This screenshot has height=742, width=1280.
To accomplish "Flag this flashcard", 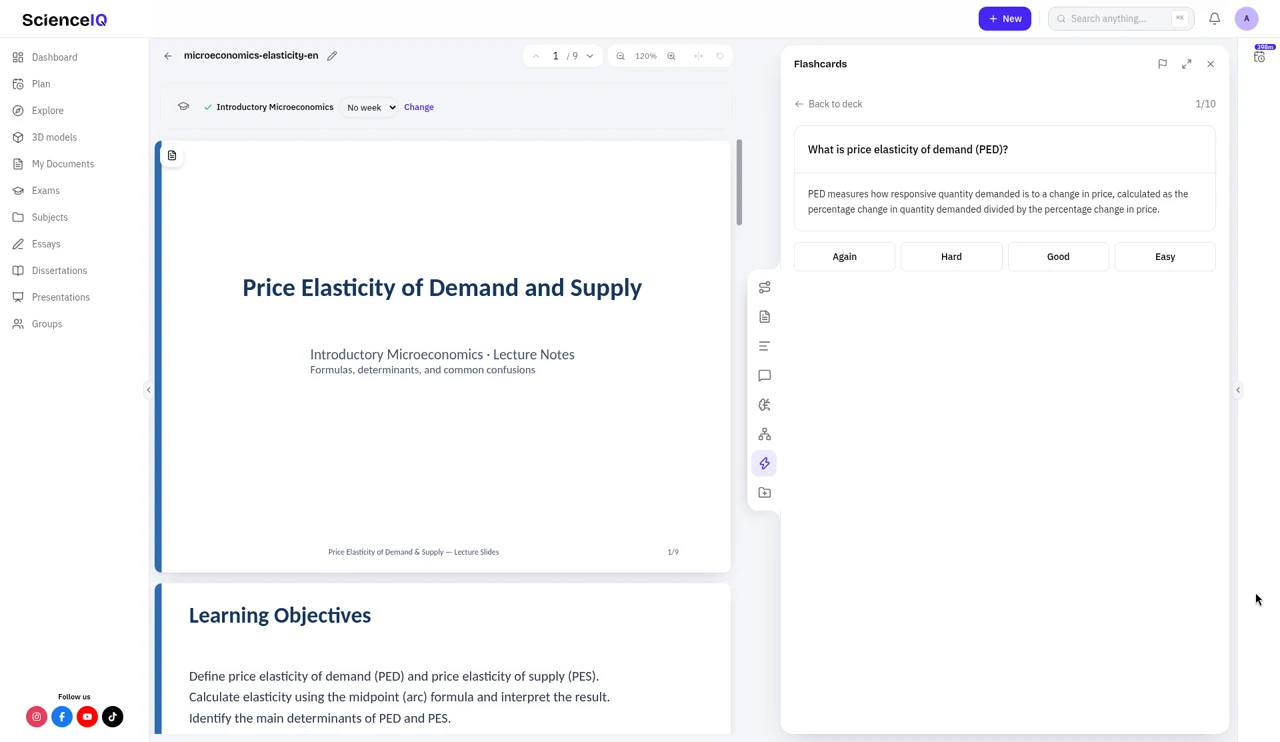I will pos(1162,64).
